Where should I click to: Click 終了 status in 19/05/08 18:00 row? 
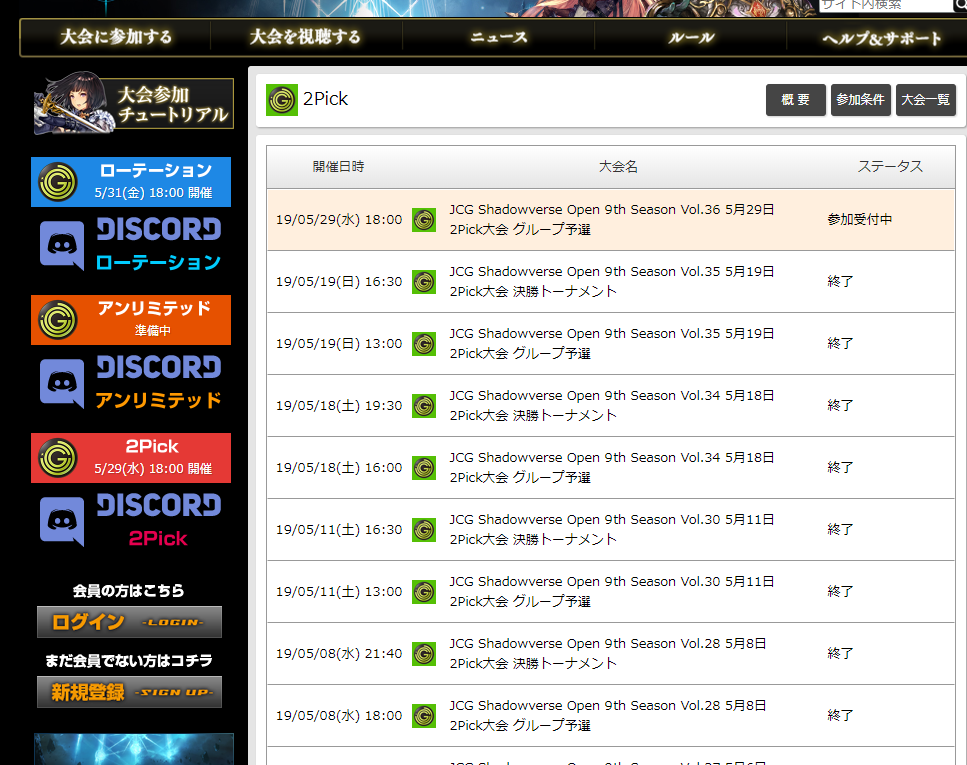click(x=840, y=716)
